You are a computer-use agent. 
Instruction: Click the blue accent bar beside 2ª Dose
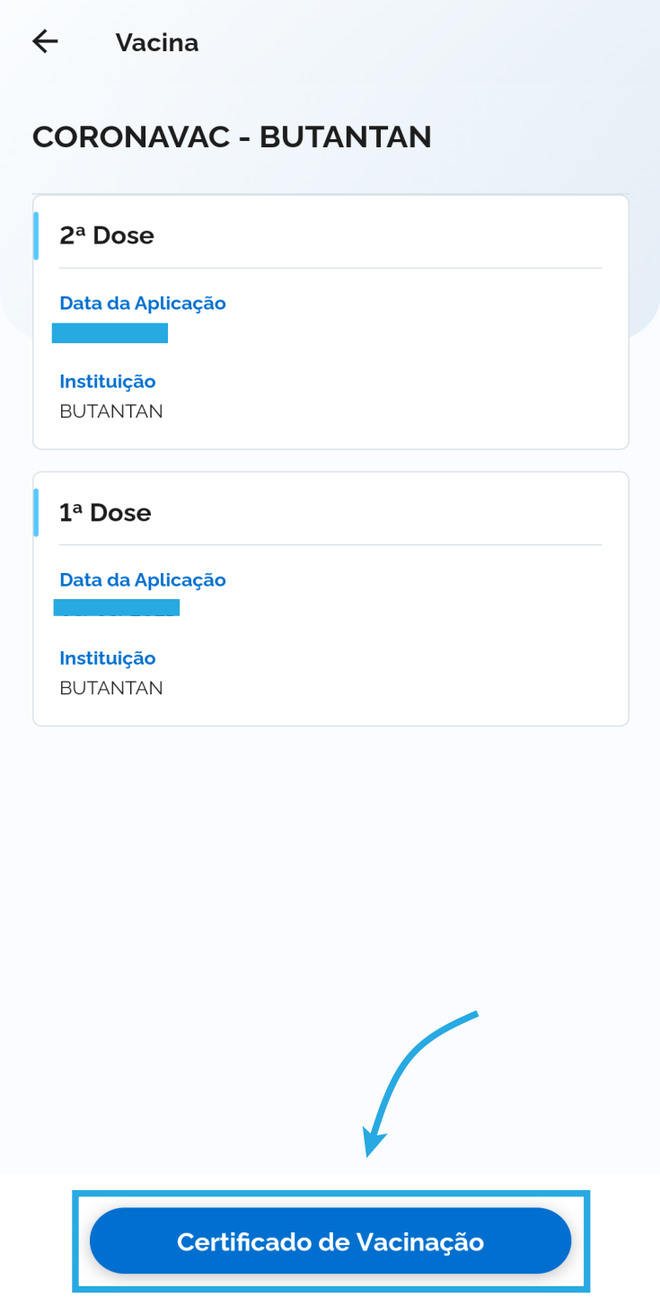[36, 235]
